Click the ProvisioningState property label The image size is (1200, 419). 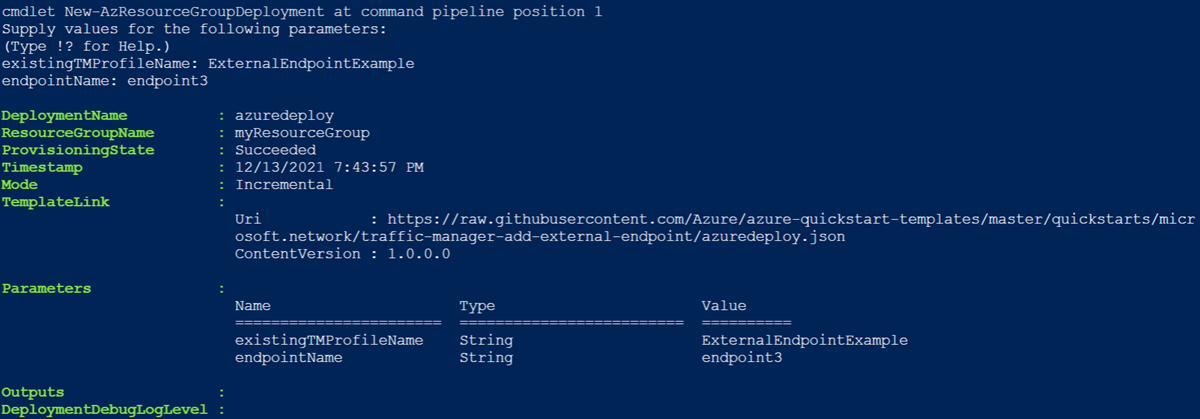pyautogui.click(x=78, y=150)
